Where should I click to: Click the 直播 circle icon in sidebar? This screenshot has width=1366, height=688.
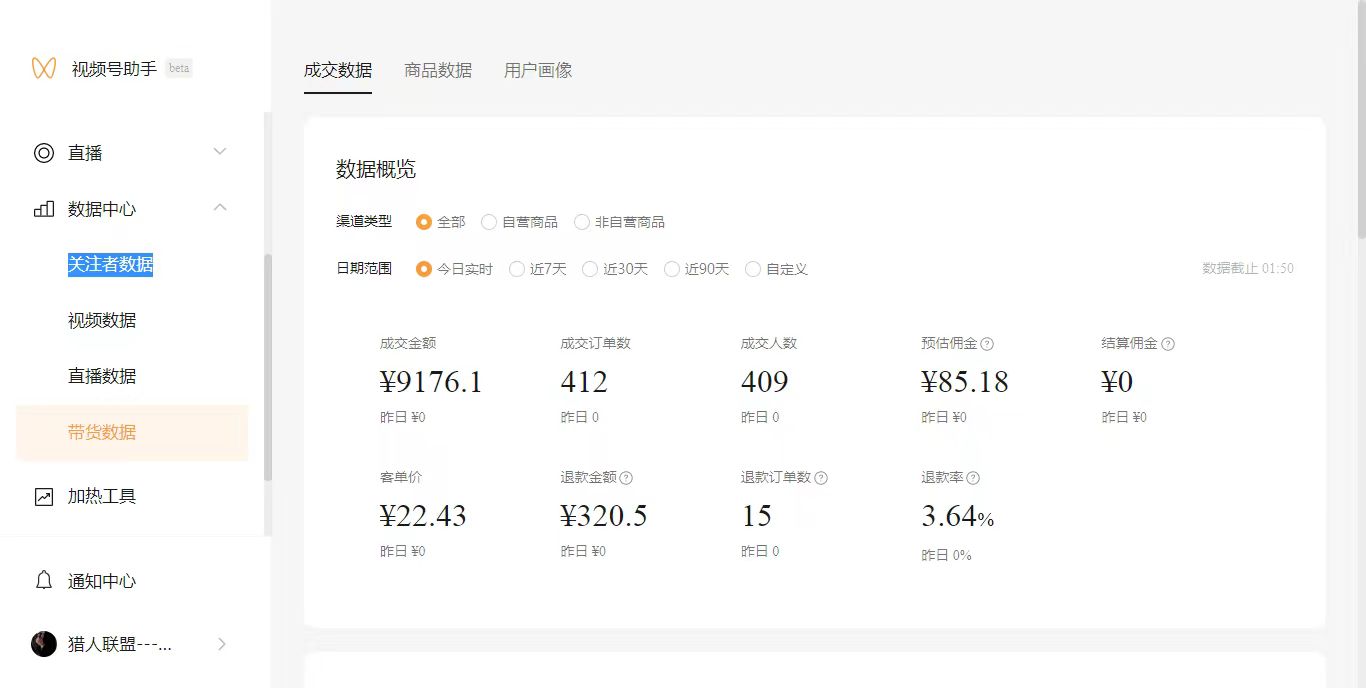click(44, 153)
